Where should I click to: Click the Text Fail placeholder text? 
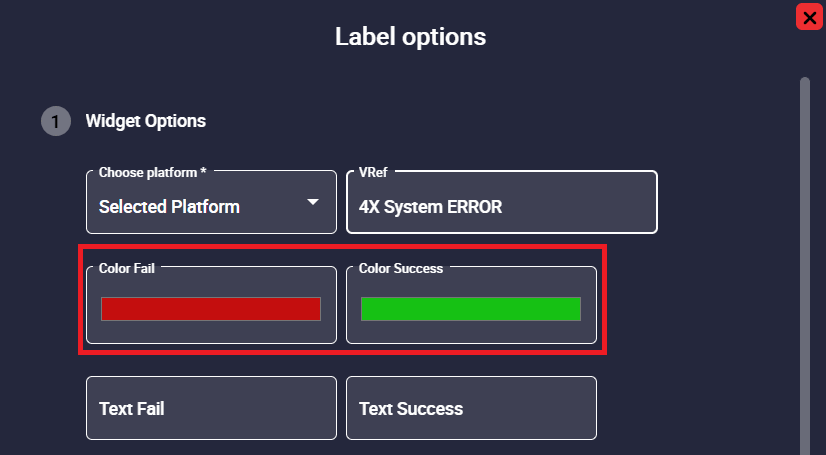(131, 408)
